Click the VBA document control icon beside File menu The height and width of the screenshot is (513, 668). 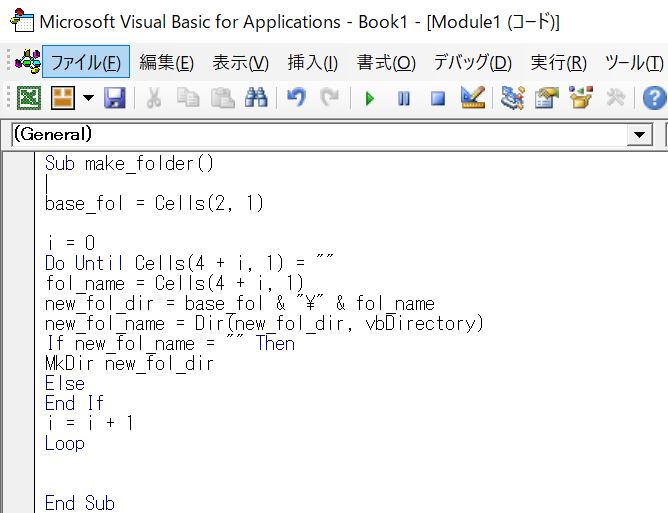click(28, 62)
